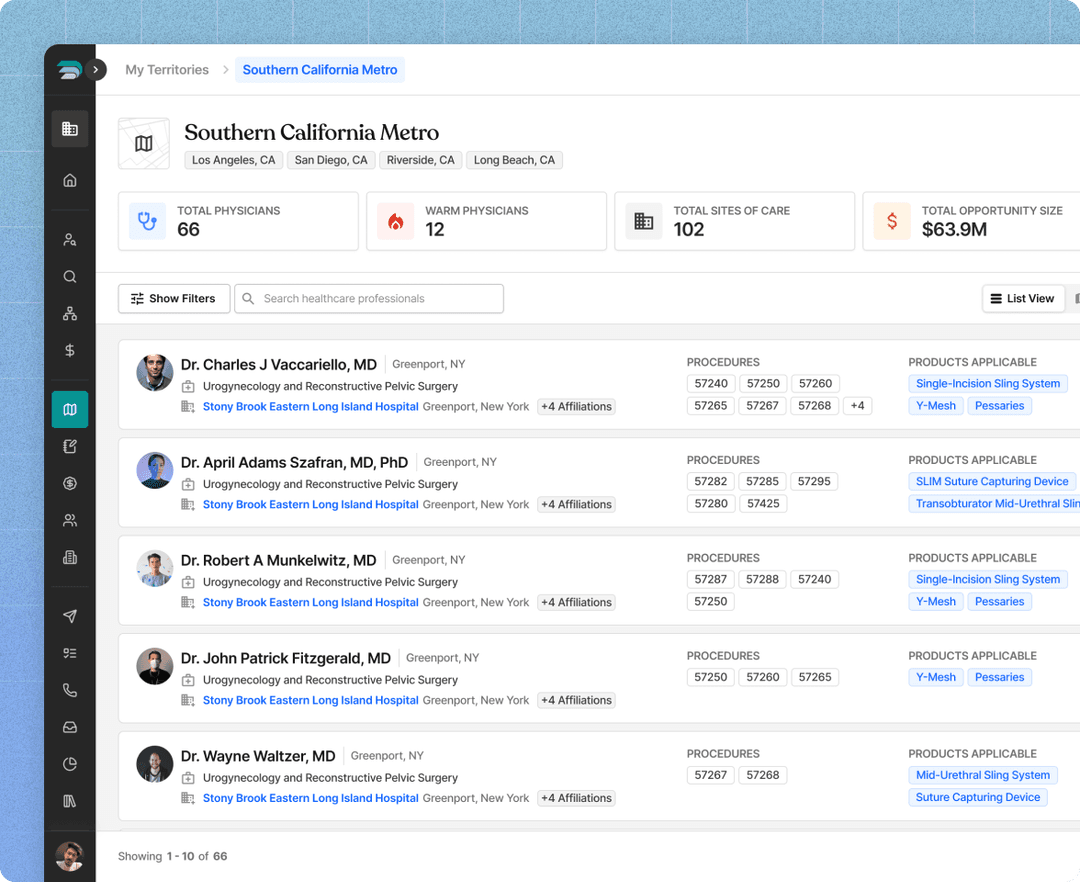Open the territories map icon in sidebar

click(70, 409)
